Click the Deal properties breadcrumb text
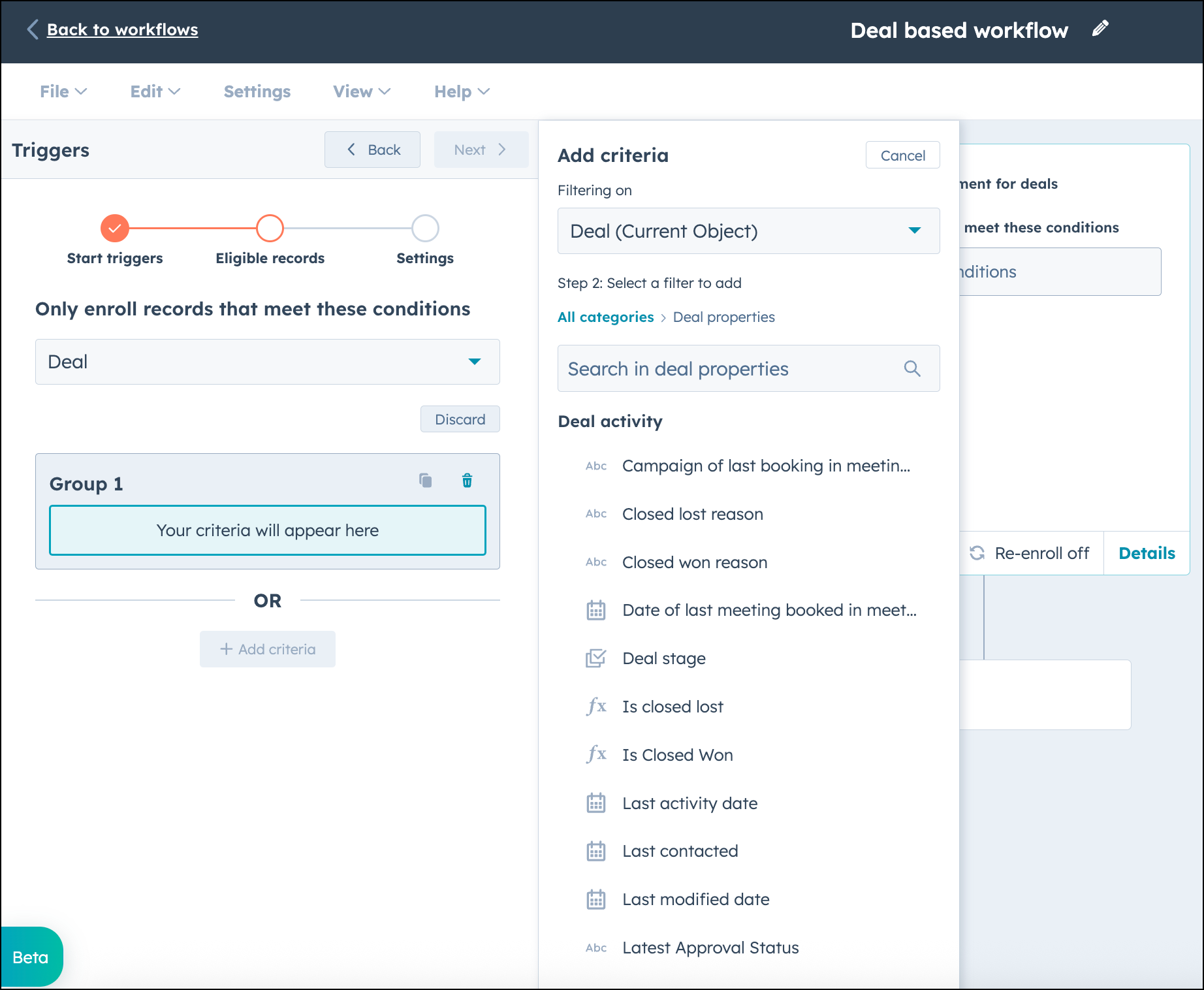The height and width of the screenshot is (990, 1204). point(723,317)
